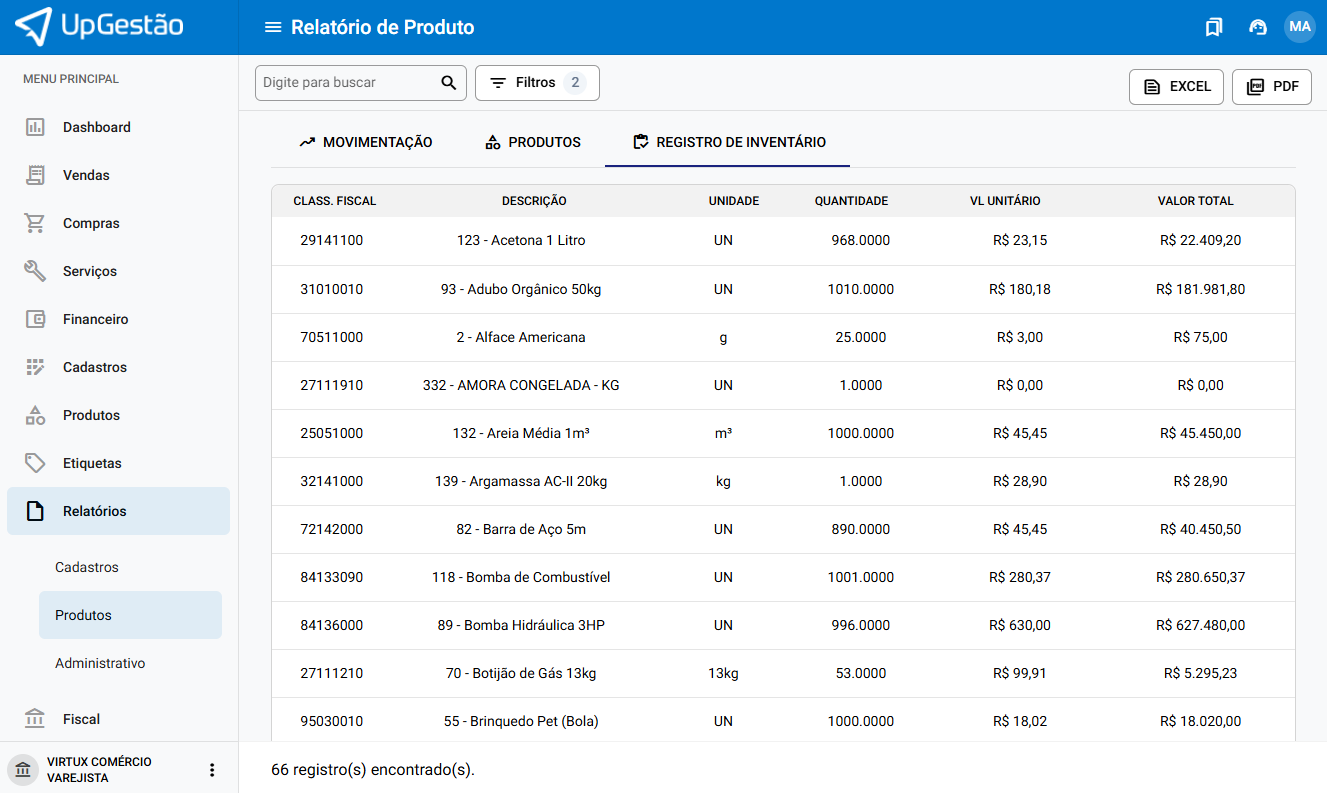Switch to the Produtos tab
Screen dimensions: 1327x793
click(x=533, y=142)
